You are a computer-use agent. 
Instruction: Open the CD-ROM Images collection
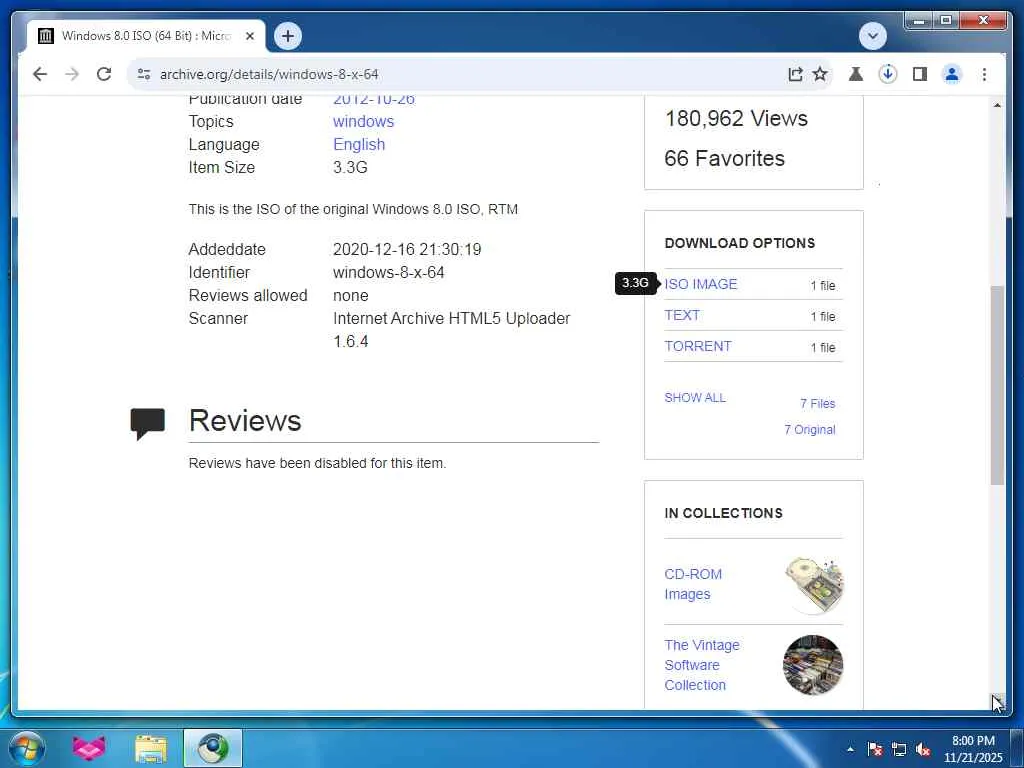(x=693, y=584)
